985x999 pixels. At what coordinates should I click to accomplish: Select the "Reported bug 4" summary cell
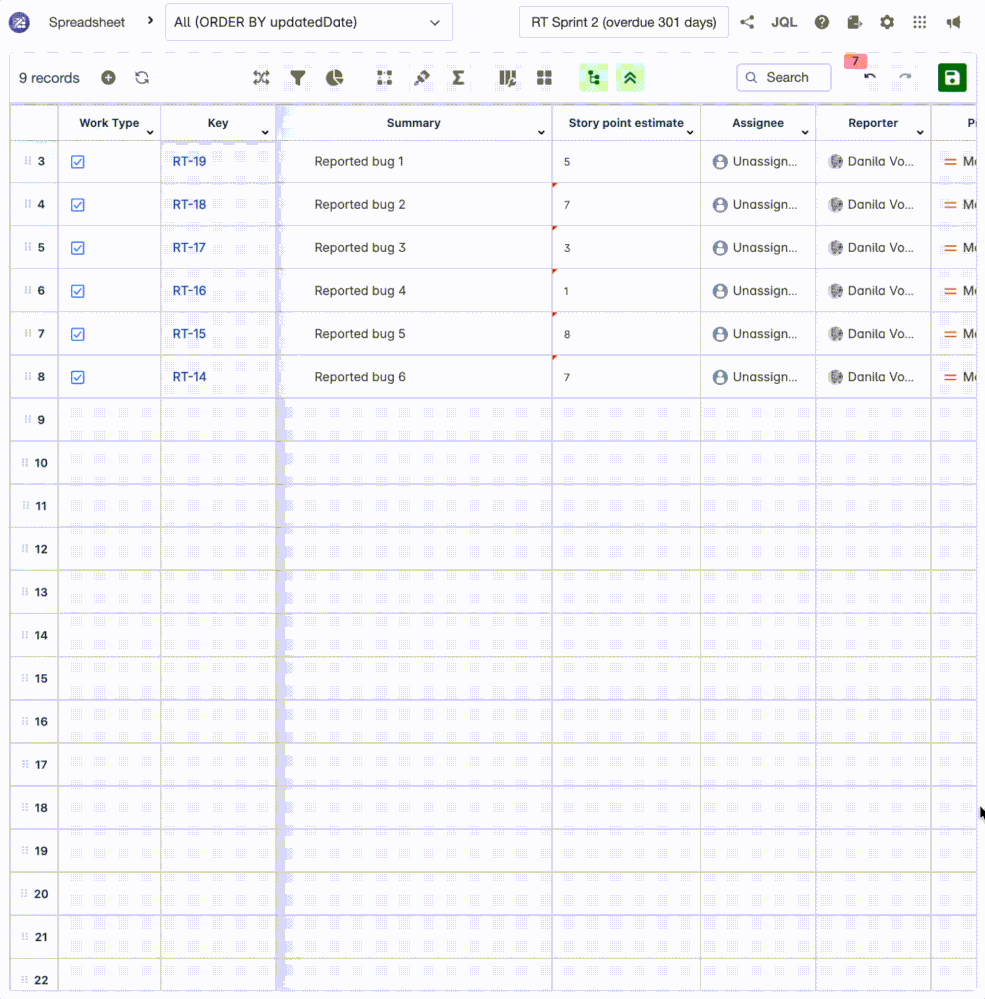pos(415,291)
